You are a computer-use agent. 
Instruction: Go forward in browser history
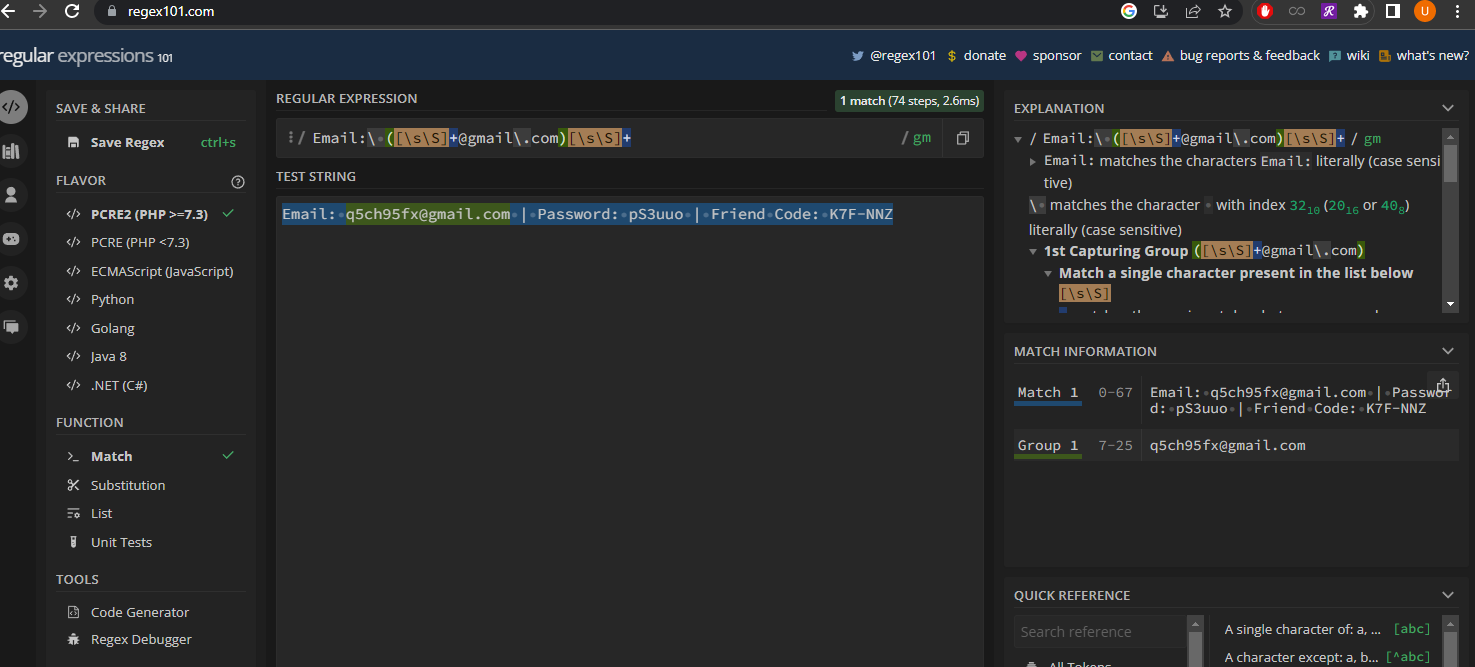(x=40, y=11)
